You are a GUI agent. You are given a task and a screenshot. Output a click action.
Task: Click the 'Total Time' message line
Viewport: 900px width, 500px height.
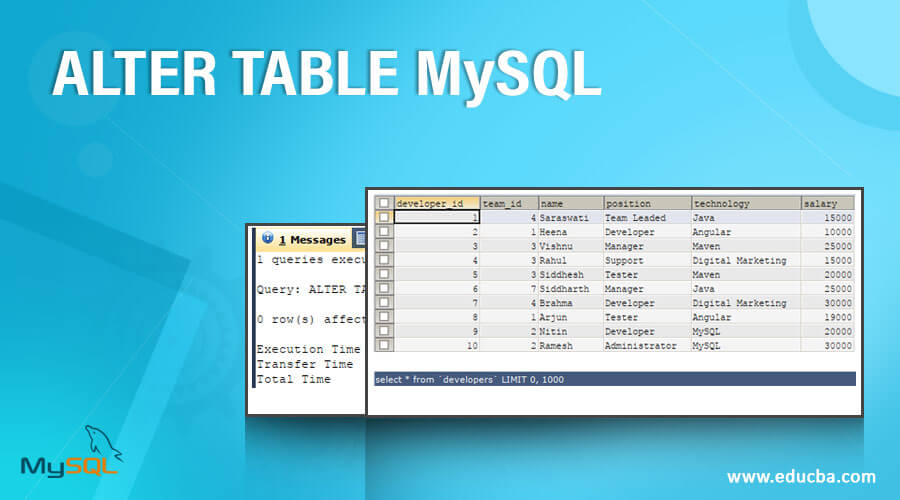(x=293, y=379)
